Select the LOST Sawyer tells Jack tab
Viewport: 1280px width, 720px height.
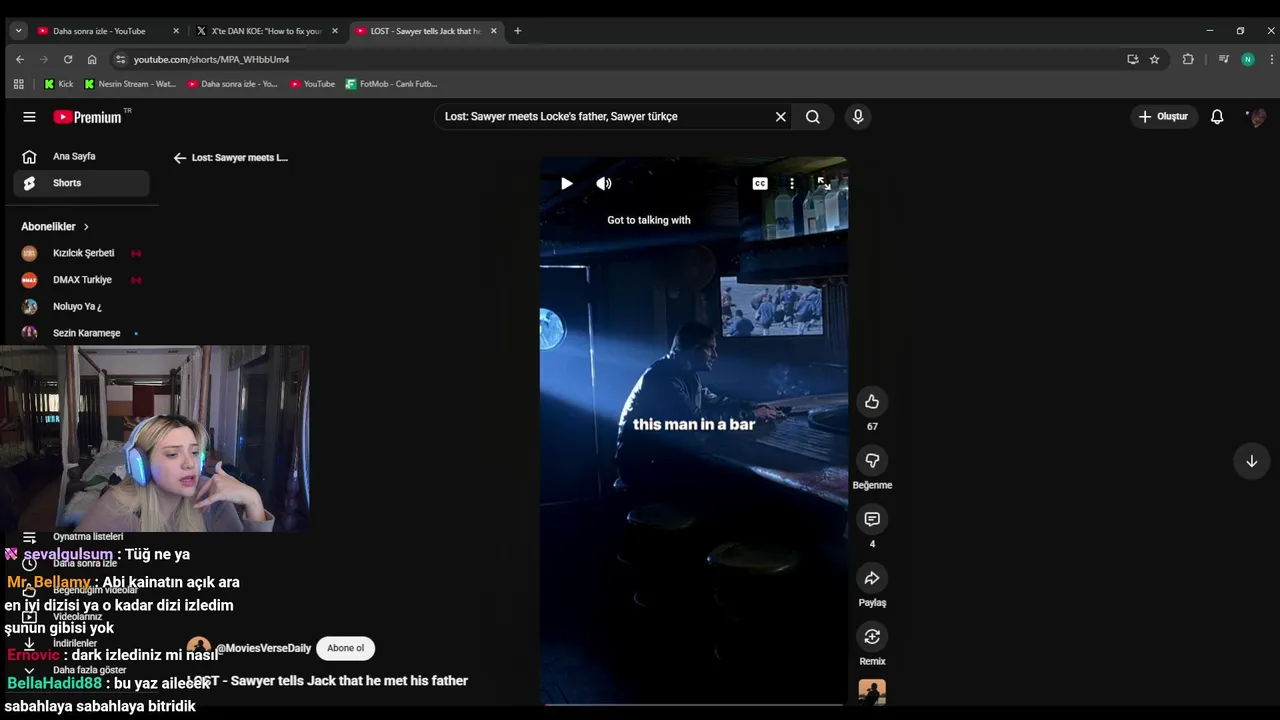pos(425,31)
